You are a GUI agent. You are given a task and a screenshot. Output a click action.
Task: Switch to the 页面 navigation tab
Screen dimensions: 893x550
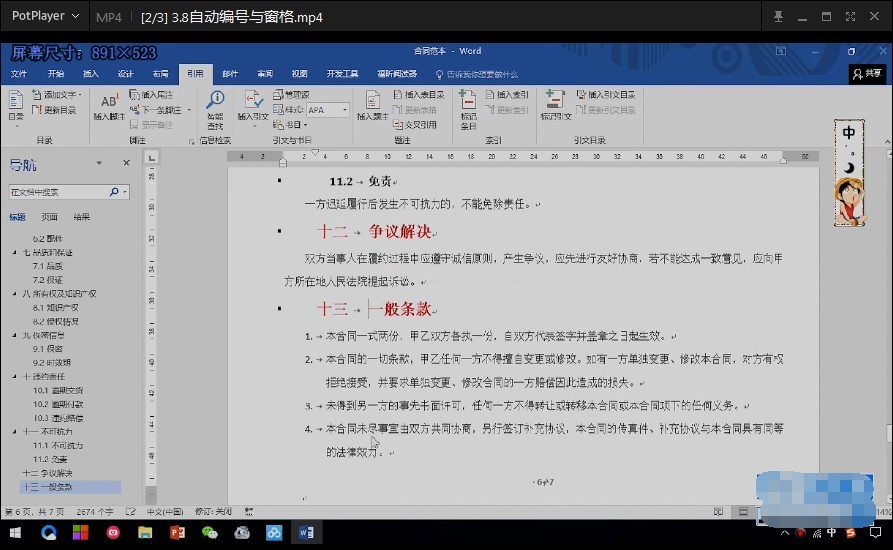point(50,217)
